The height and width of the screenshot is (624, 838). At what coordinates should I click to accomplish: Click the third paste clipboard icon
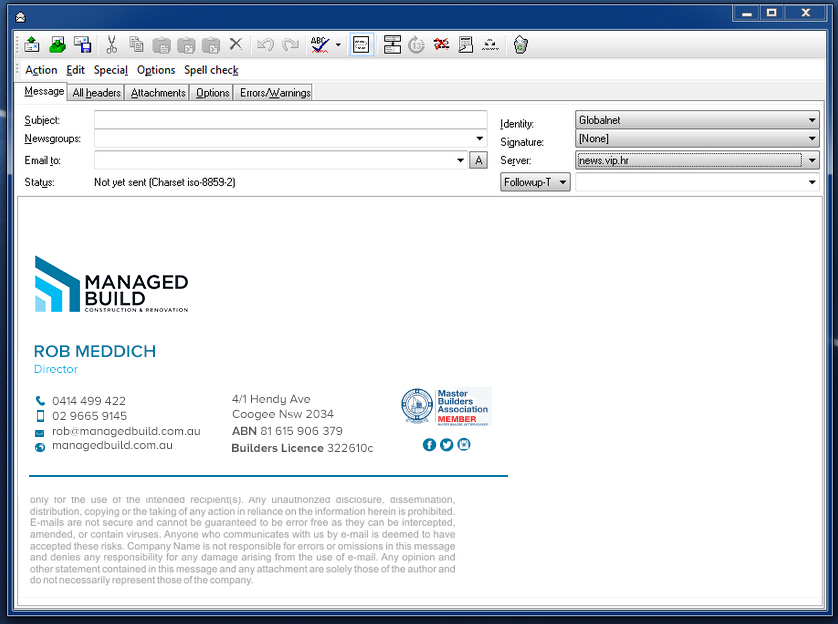211,45
